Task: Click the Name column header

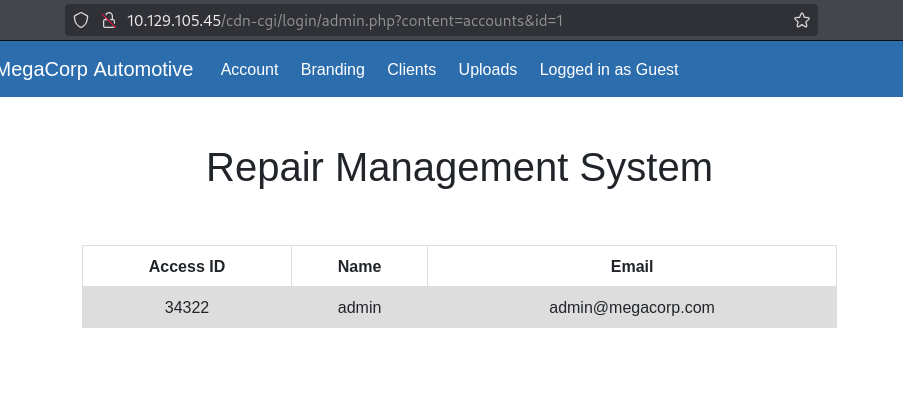Action: pos(359,266)
